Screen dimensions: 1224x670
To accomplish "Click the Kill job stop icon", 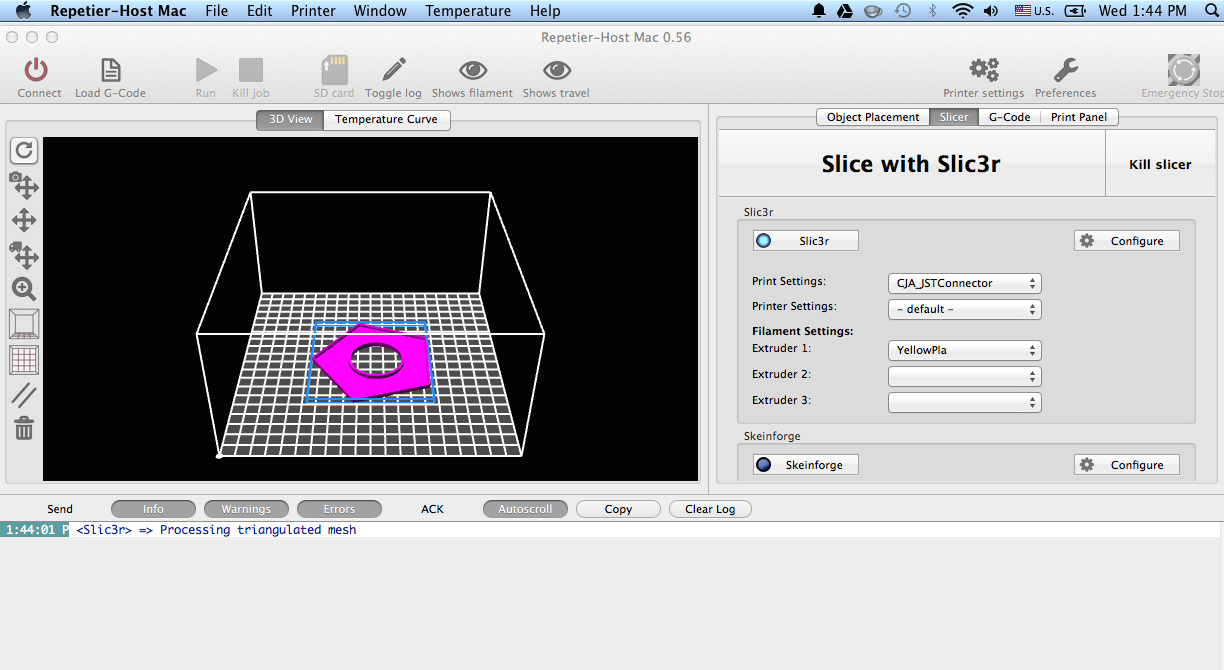I will (x=250, y=70).
